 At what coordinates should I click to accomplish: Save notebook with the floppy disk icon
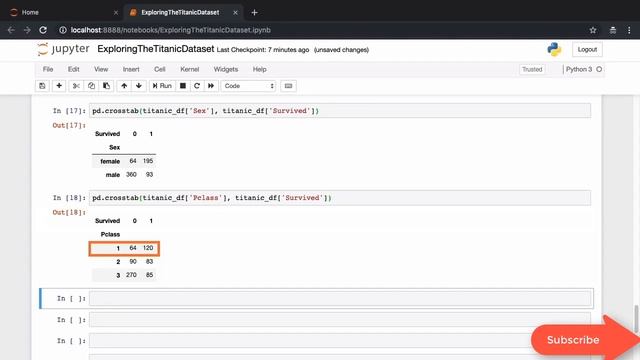pos(42,86)
